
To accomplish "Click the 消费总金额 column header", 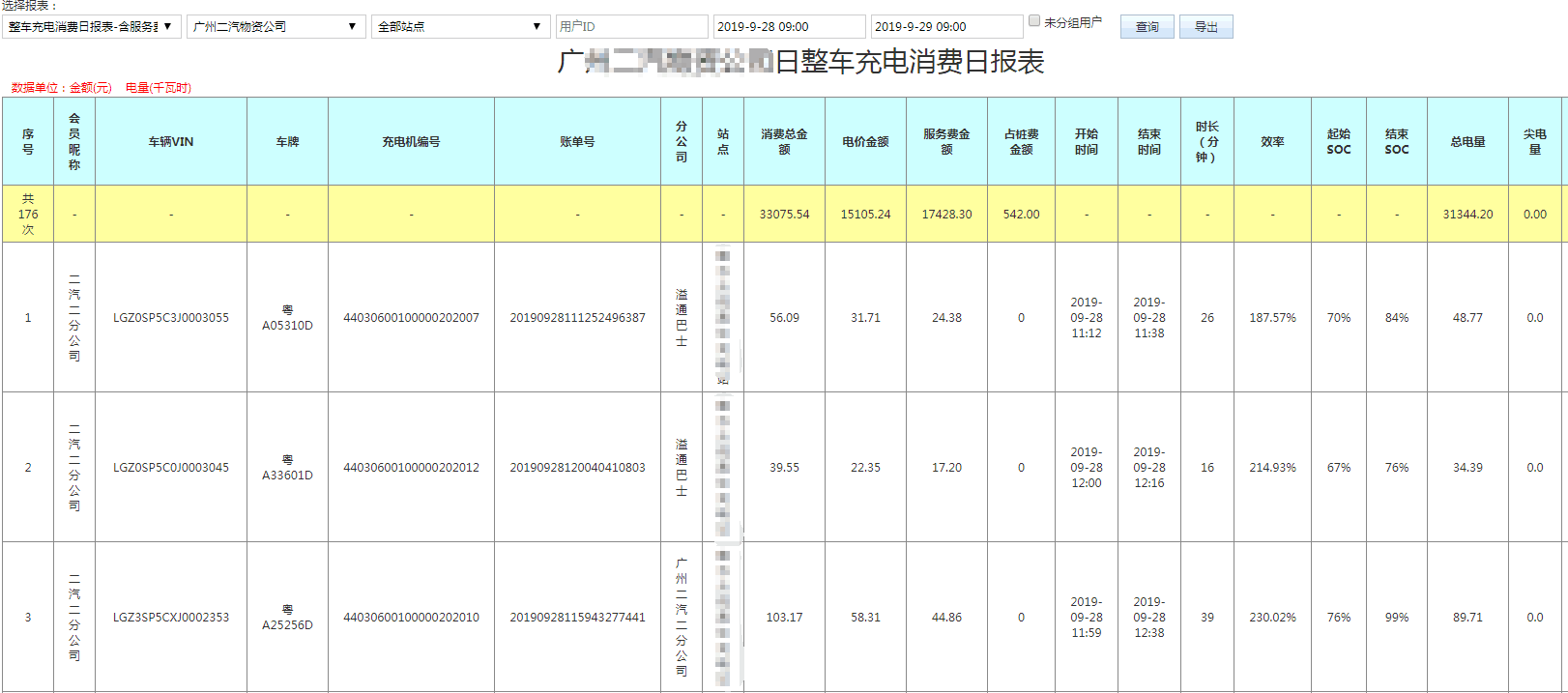I will [784, 142].
